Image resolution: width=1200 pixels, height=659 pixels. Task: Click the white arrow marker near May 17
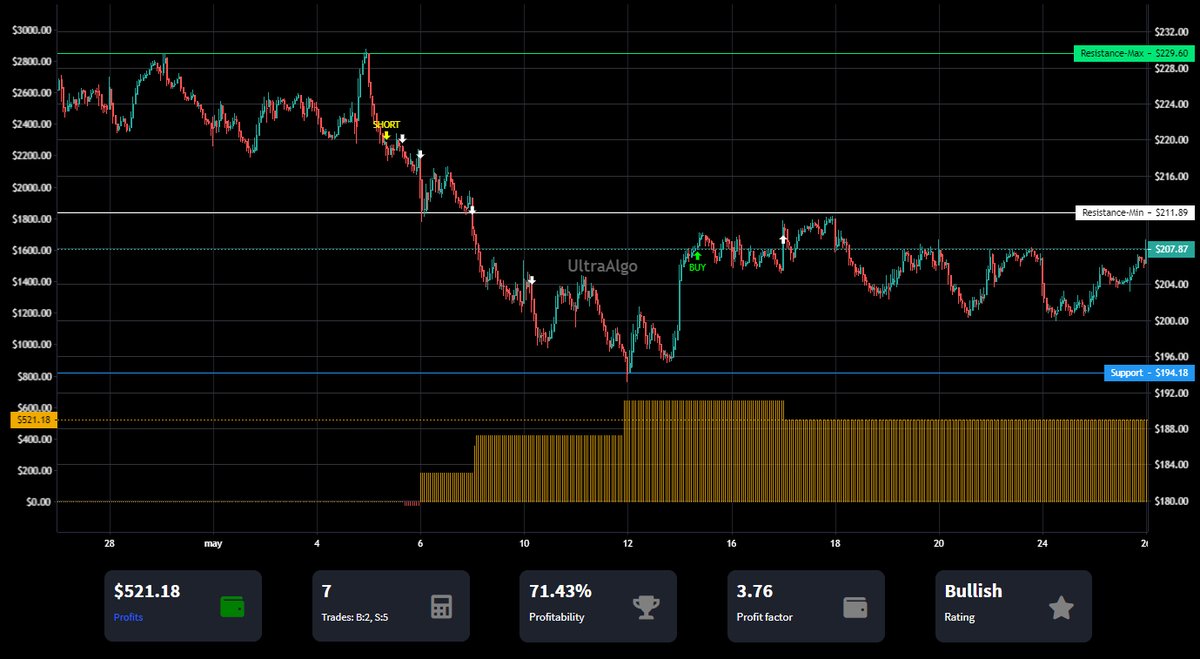783,240
